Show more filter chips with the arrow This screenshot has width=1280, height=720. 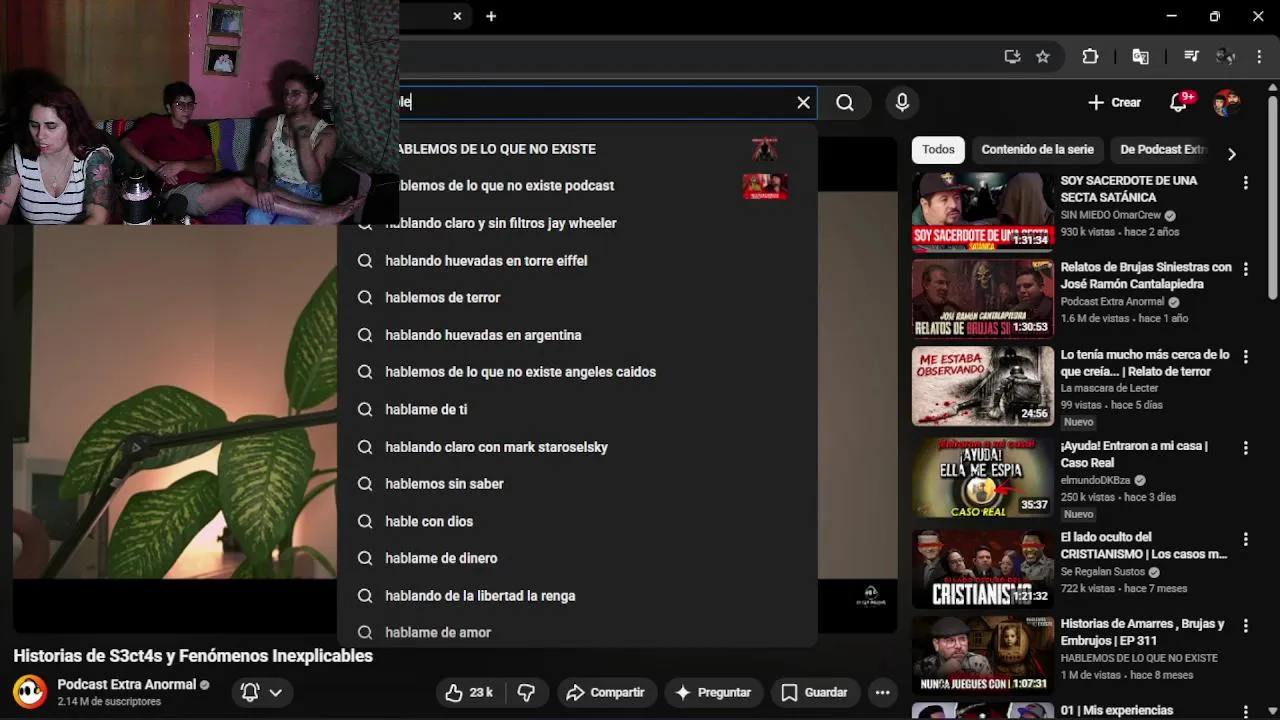(1231, 153)
